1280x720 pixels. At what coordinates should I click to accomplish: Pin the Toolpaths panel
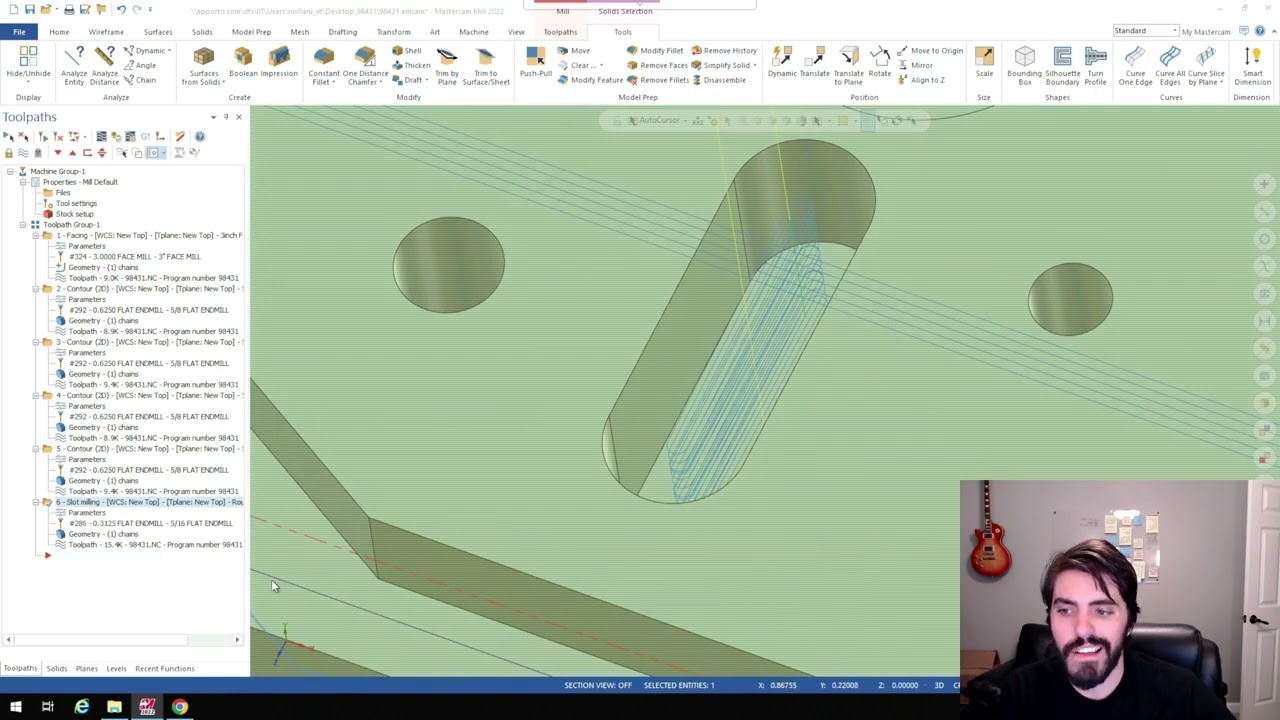pyautogui.click(x=226, y=117)
